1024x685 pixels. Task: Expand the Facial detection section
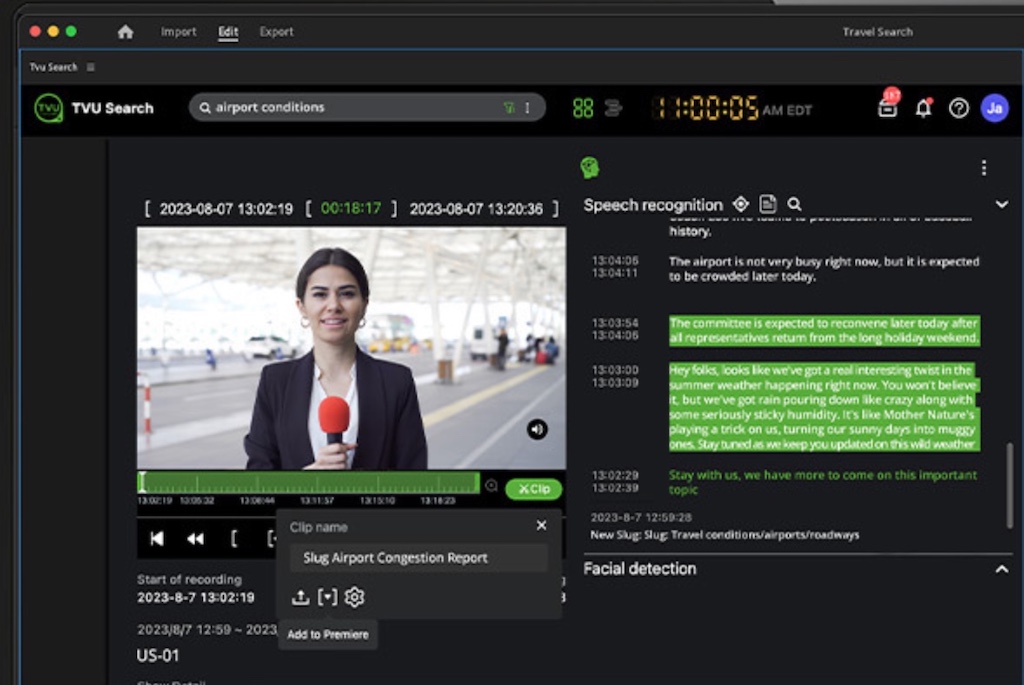(1001, 569)
